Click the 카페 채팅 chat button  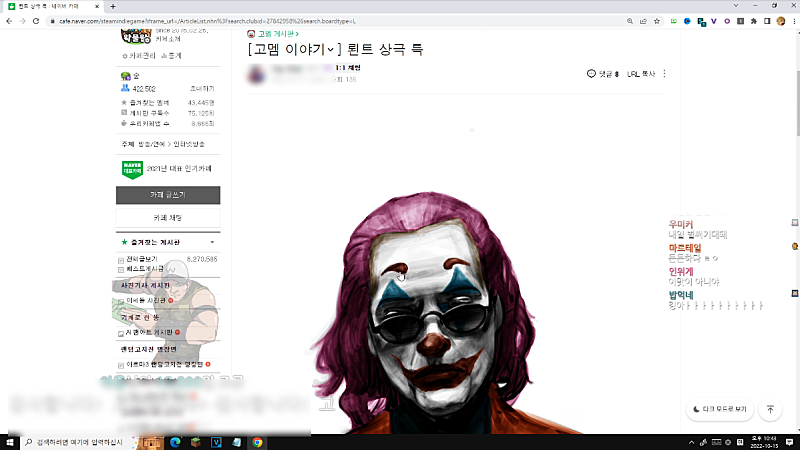click(168, 218)
